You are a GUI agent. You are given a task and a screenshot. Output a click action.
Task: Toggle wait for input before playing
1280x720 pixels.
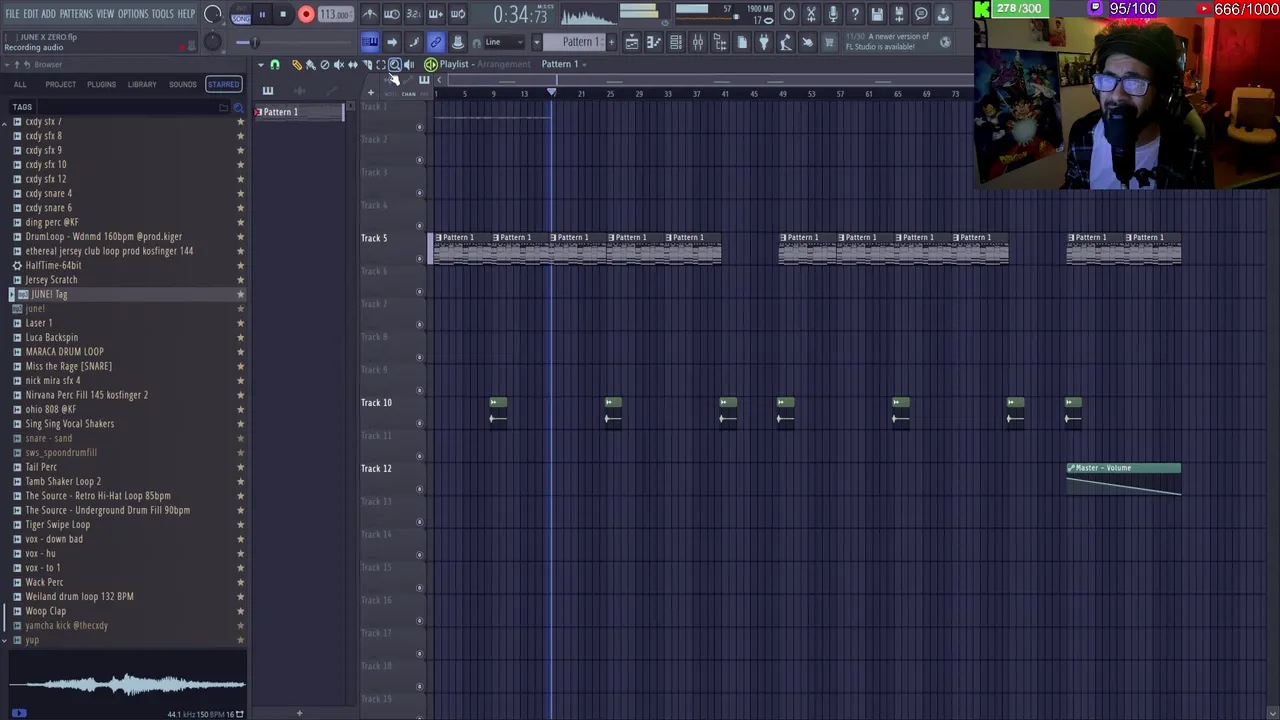click(x=391, y=14)
